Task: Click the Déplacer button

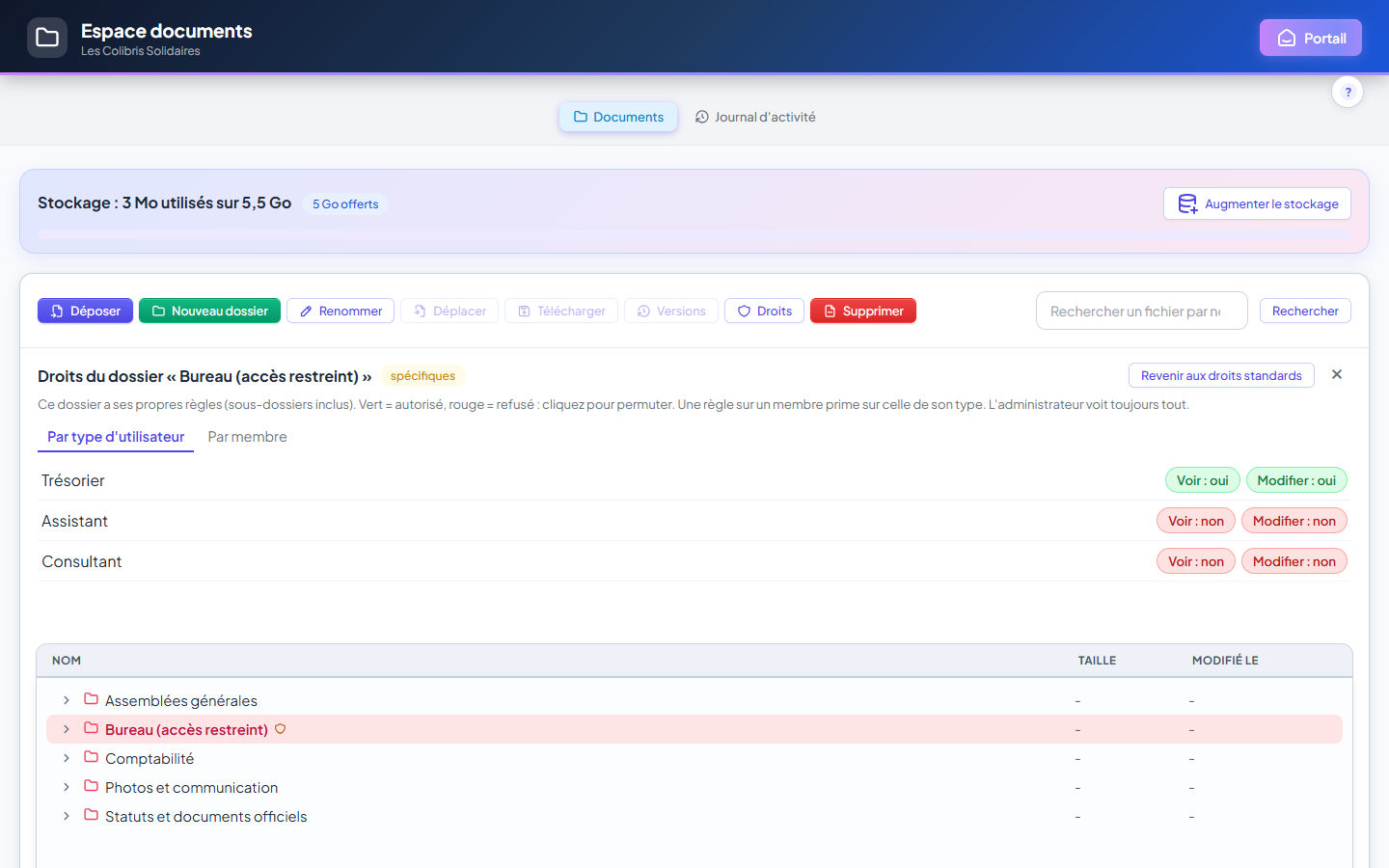Action: 449,311
